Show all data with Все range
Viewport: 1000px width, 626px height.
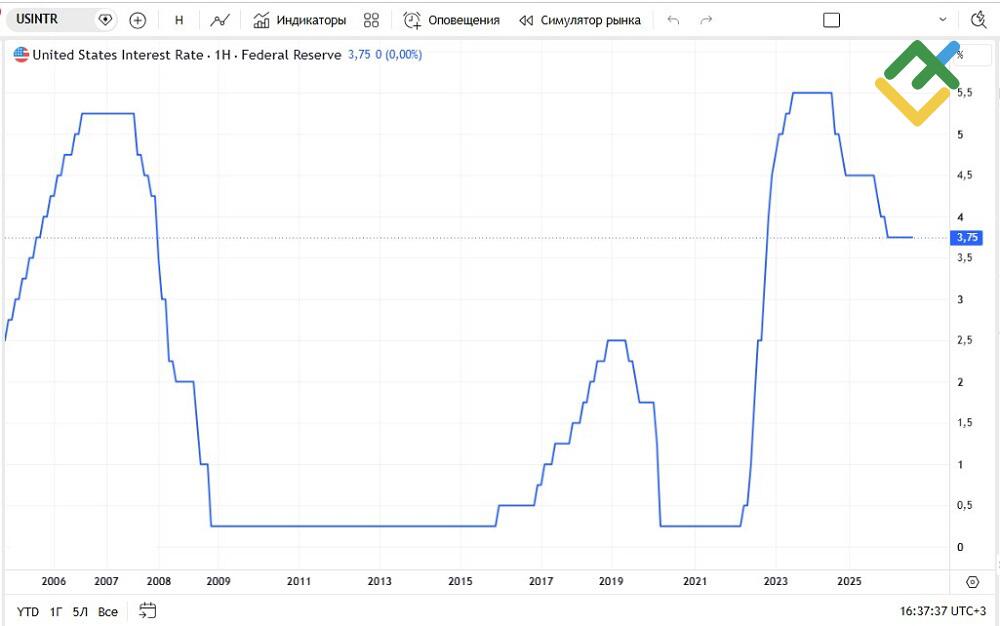coord(108,612)
